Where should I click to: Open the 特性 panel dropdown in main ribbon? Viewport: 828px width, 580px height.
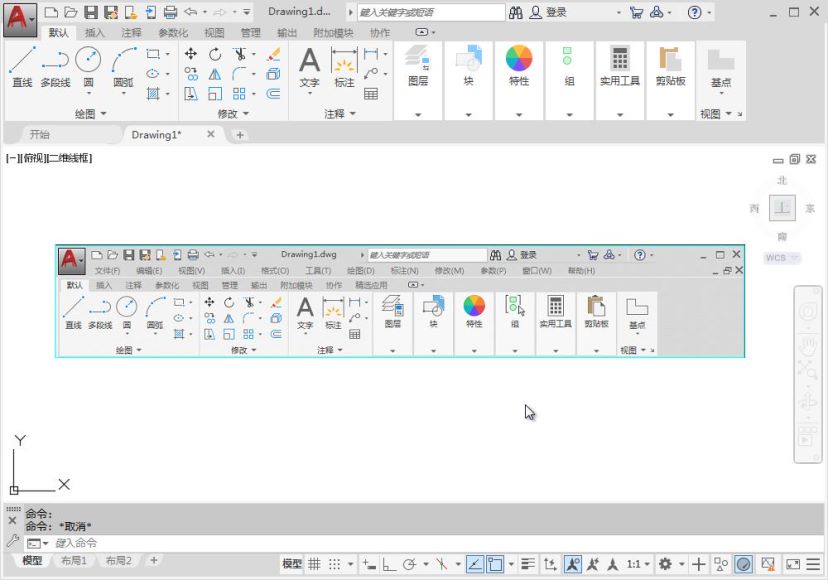[519, 115]
